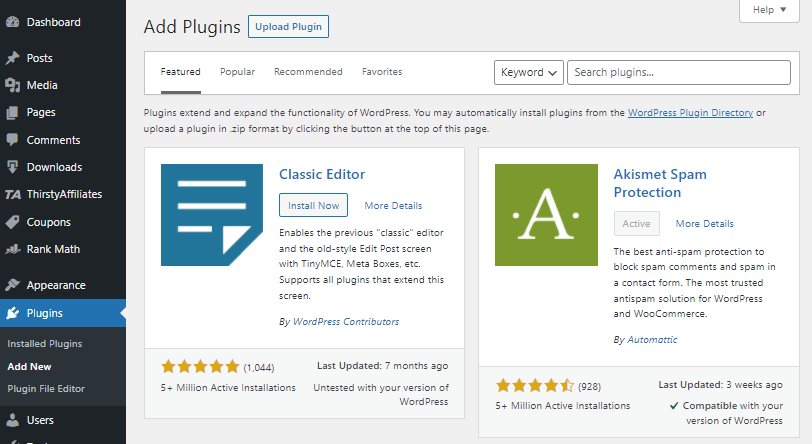Click the Plugins plug icon
Image resolution: width=812 pixels, height=444 pixels.
click(x=12, y=313)
